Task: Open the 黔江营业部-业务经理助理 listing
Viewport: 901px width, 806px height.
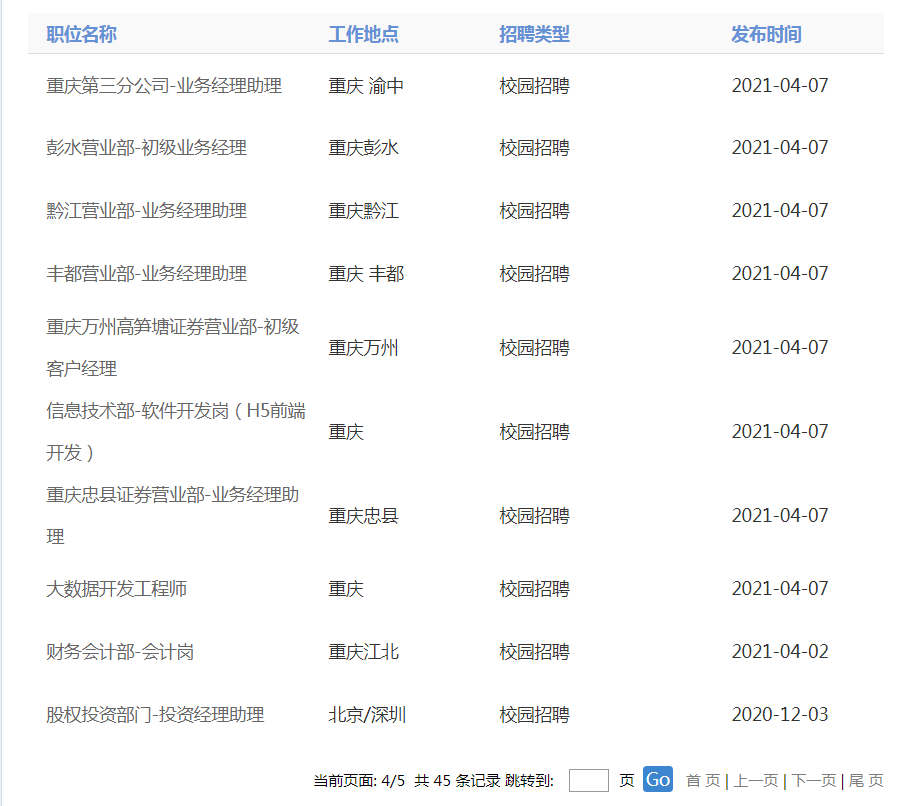Action: coord(146,211)
